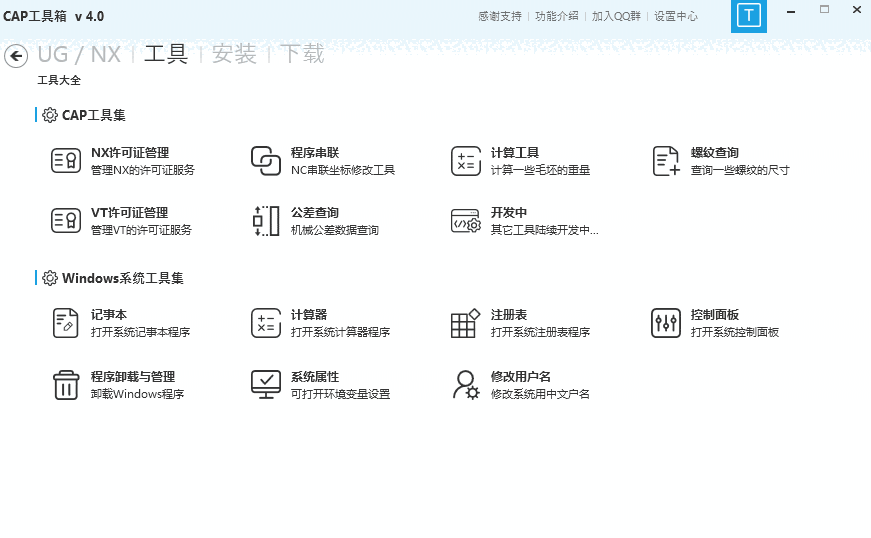This screenshot has width=871, height=538.
Task: Click the 计算工具 title text
Action: point(515,153)
